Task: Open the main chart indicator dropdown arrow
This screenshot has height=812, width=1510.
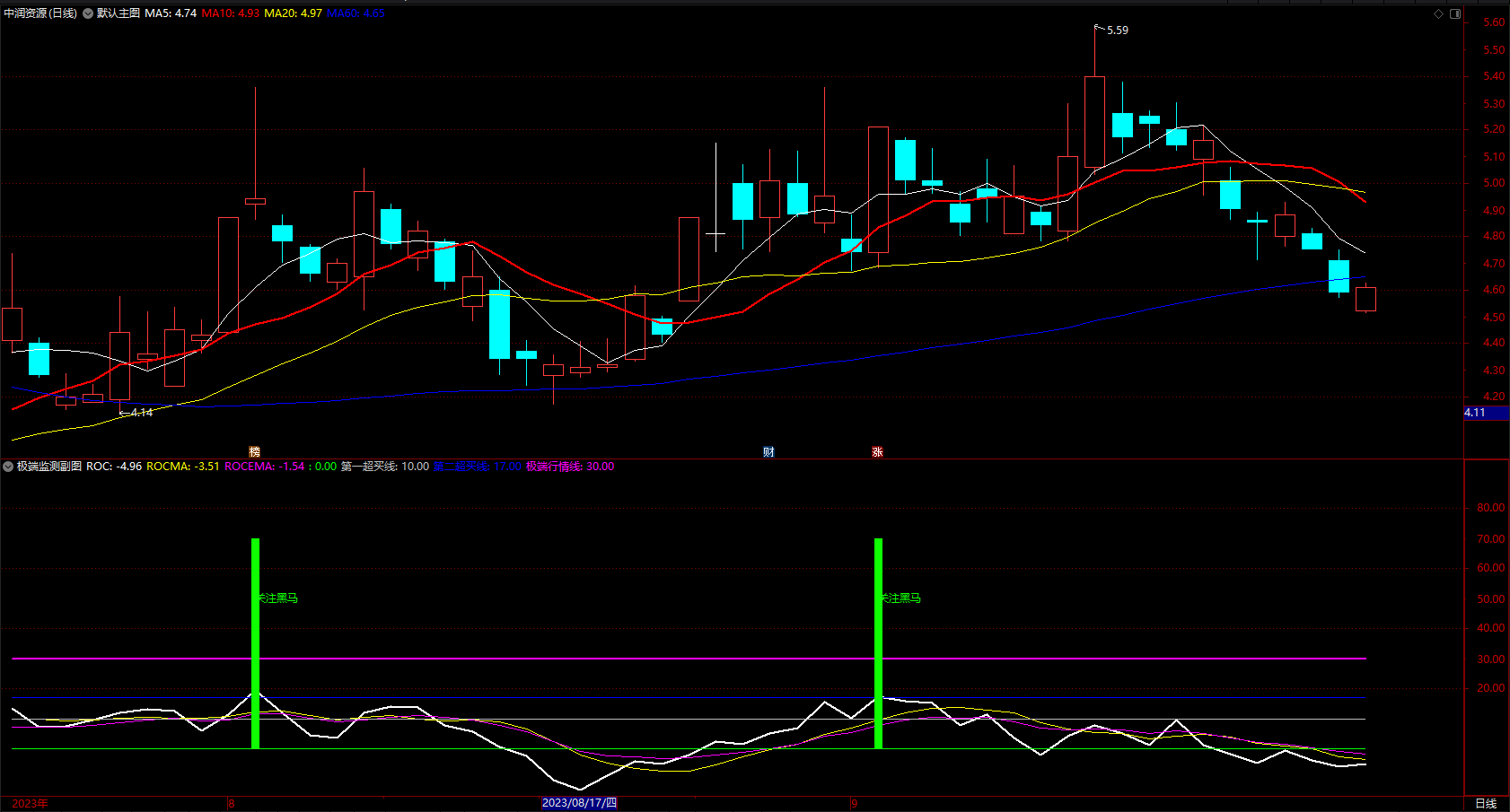Action: click(88, 13)
